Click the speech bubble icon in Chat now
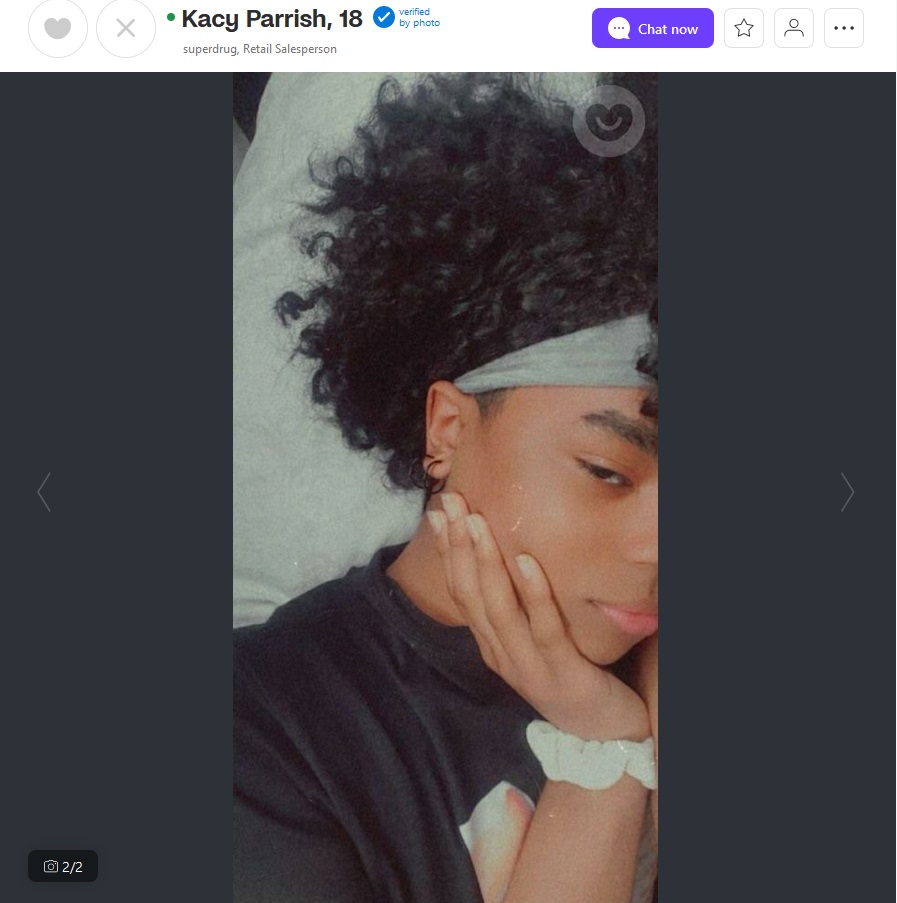 pyautogui.click(x=618, y=28)
